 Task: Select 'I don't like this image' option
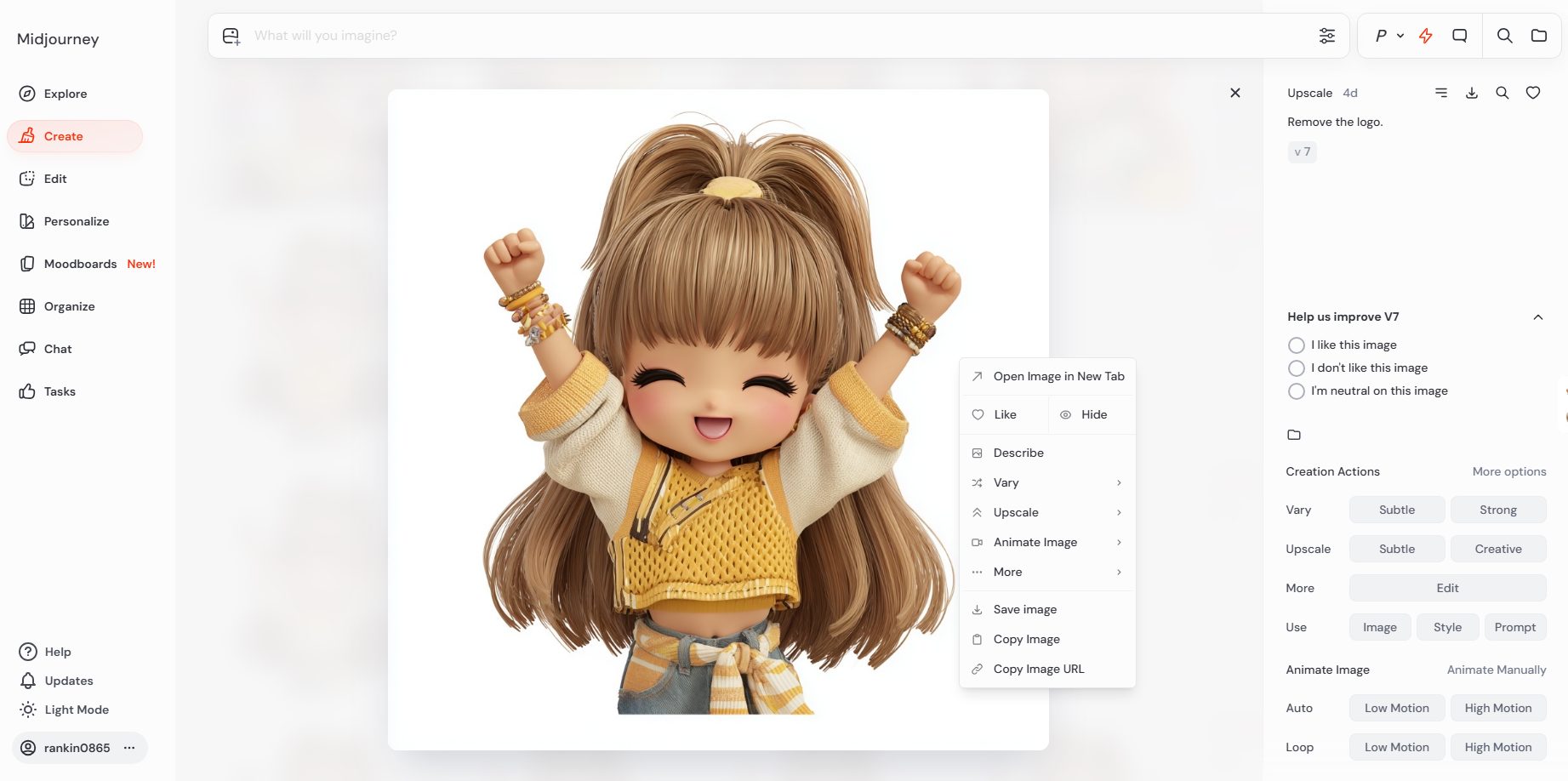[1297, 368]
